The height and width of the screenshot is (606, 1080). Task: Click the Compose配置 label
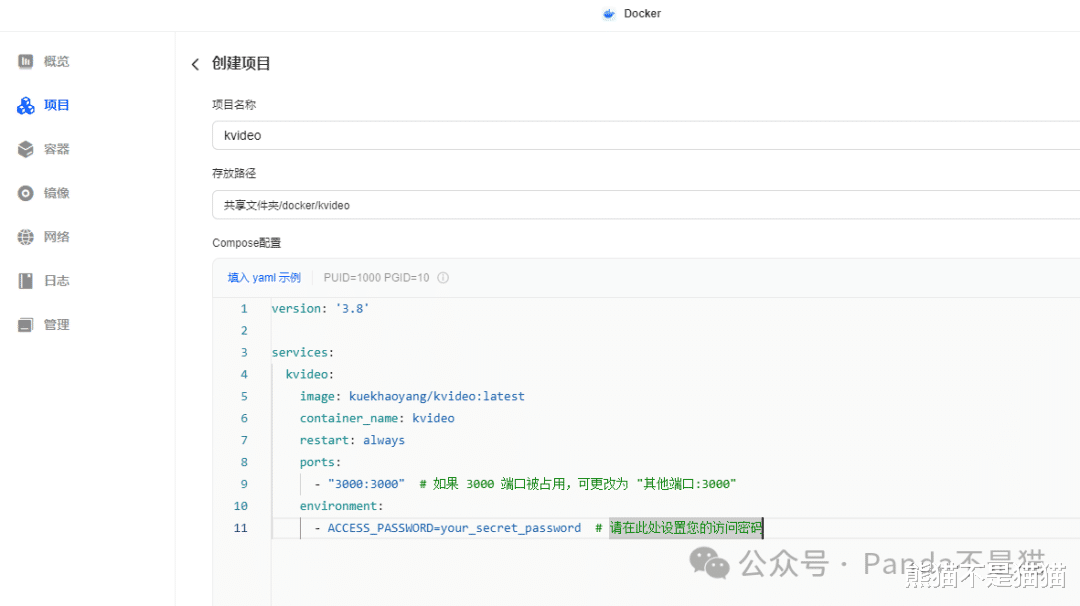click(x=247, y=243)
